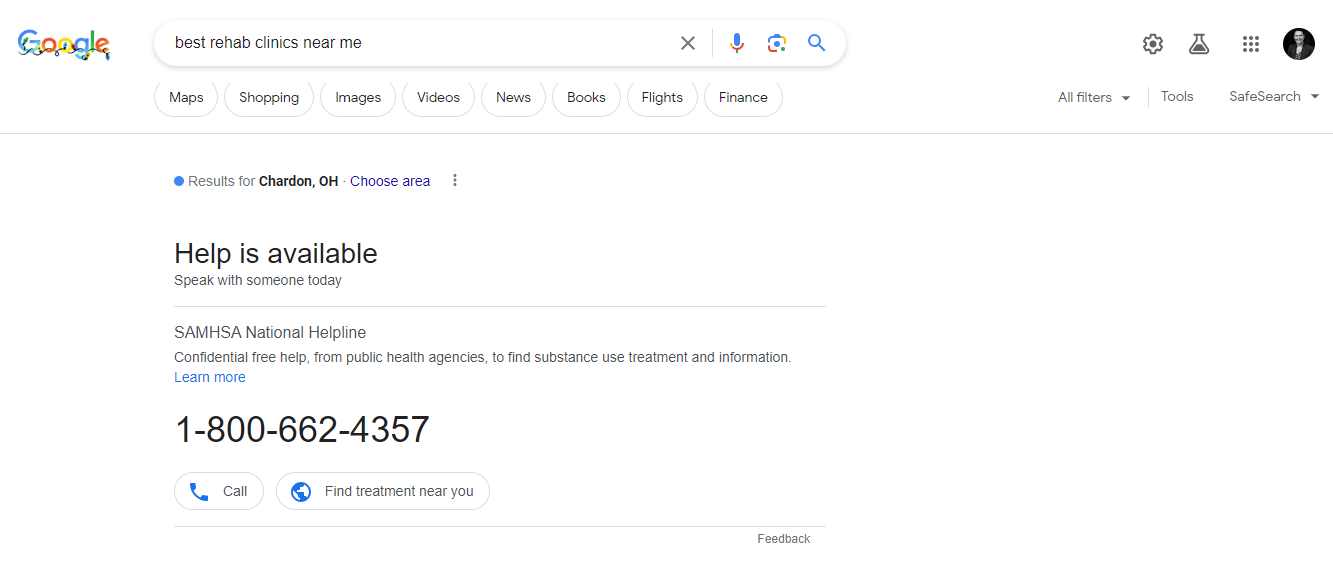Click the Help is available heading
The height and width of the screenshot is (566, 1333).
point(276,253)
